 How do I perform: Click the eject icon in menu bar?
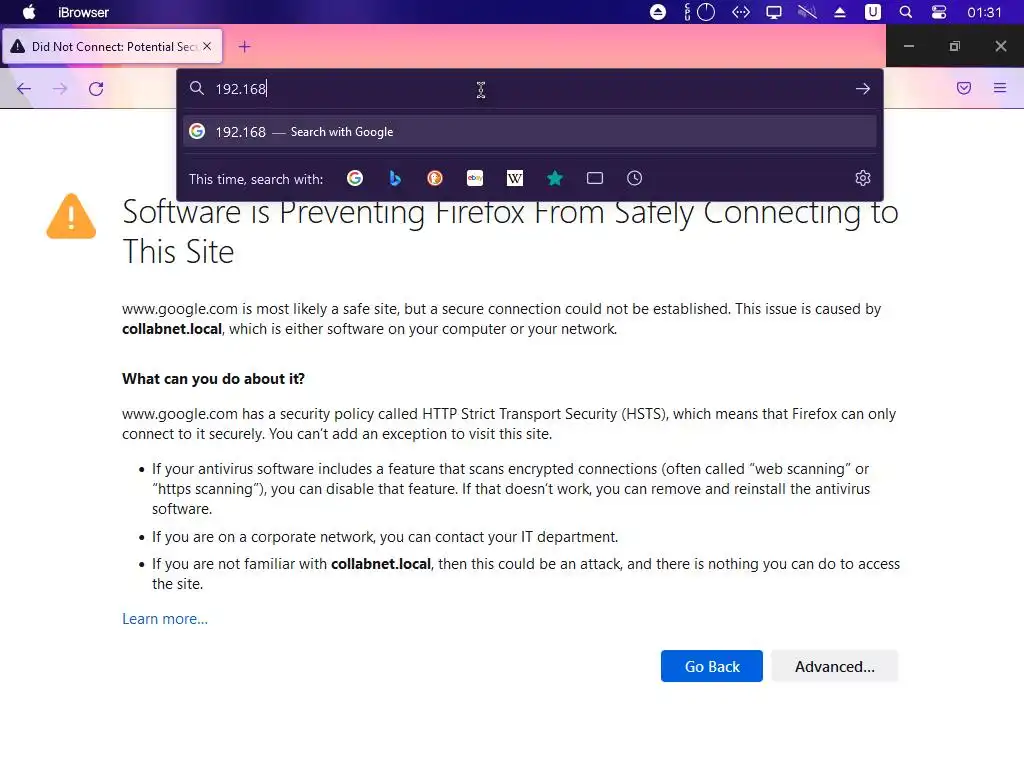840,12
